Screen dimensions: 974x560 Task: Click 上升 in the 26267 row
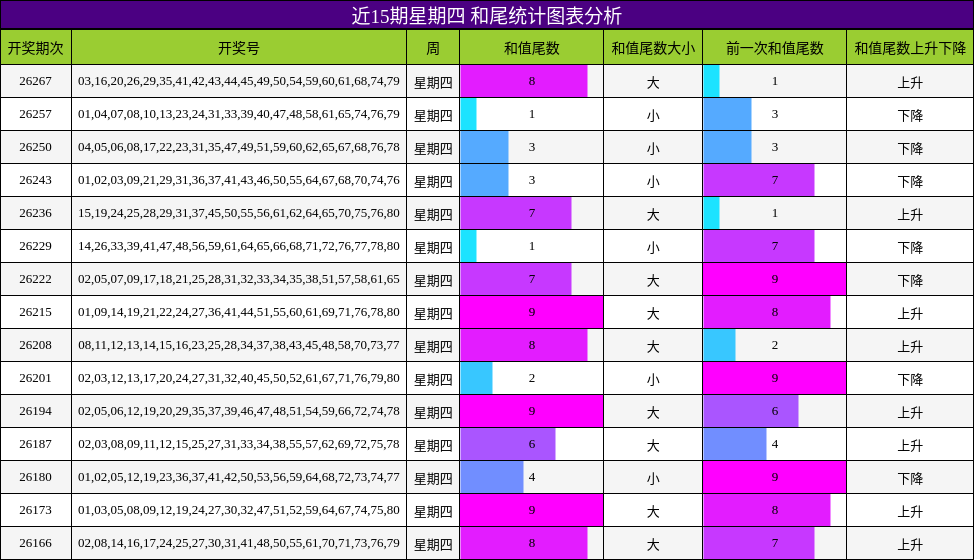(910, 82)
